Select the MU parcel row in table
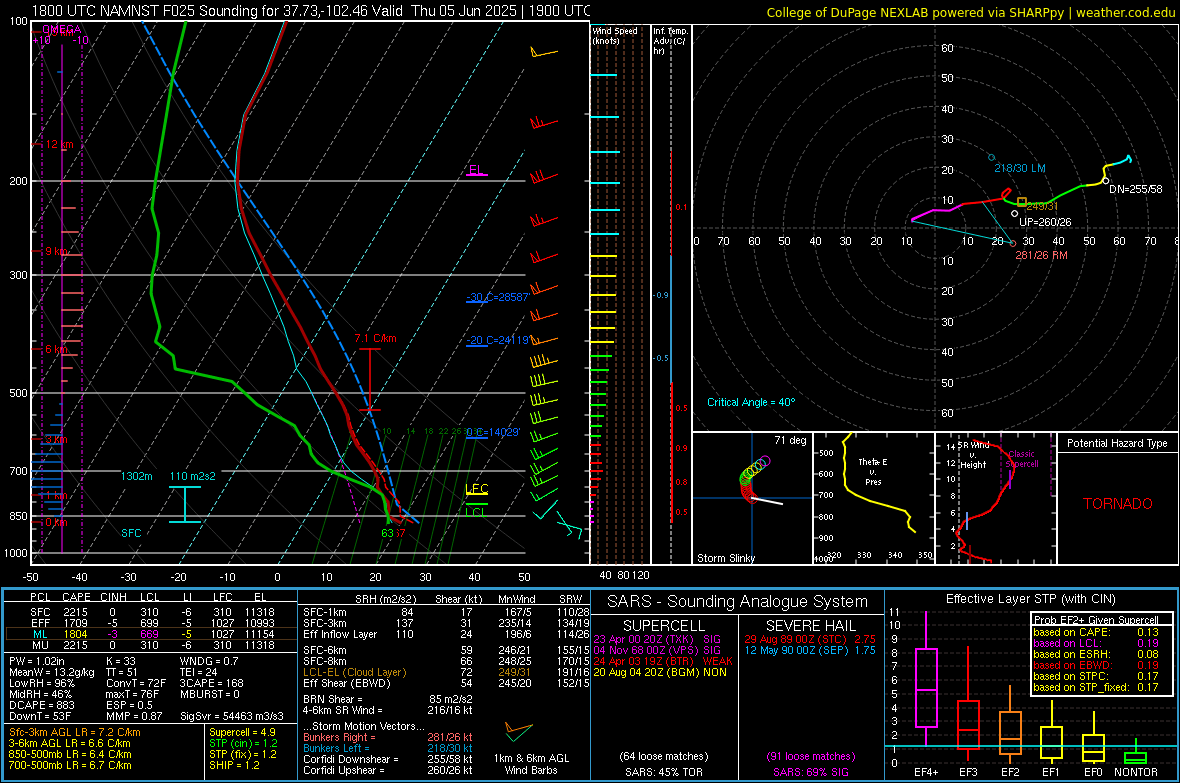The image size is (1180, 783). 151,645
